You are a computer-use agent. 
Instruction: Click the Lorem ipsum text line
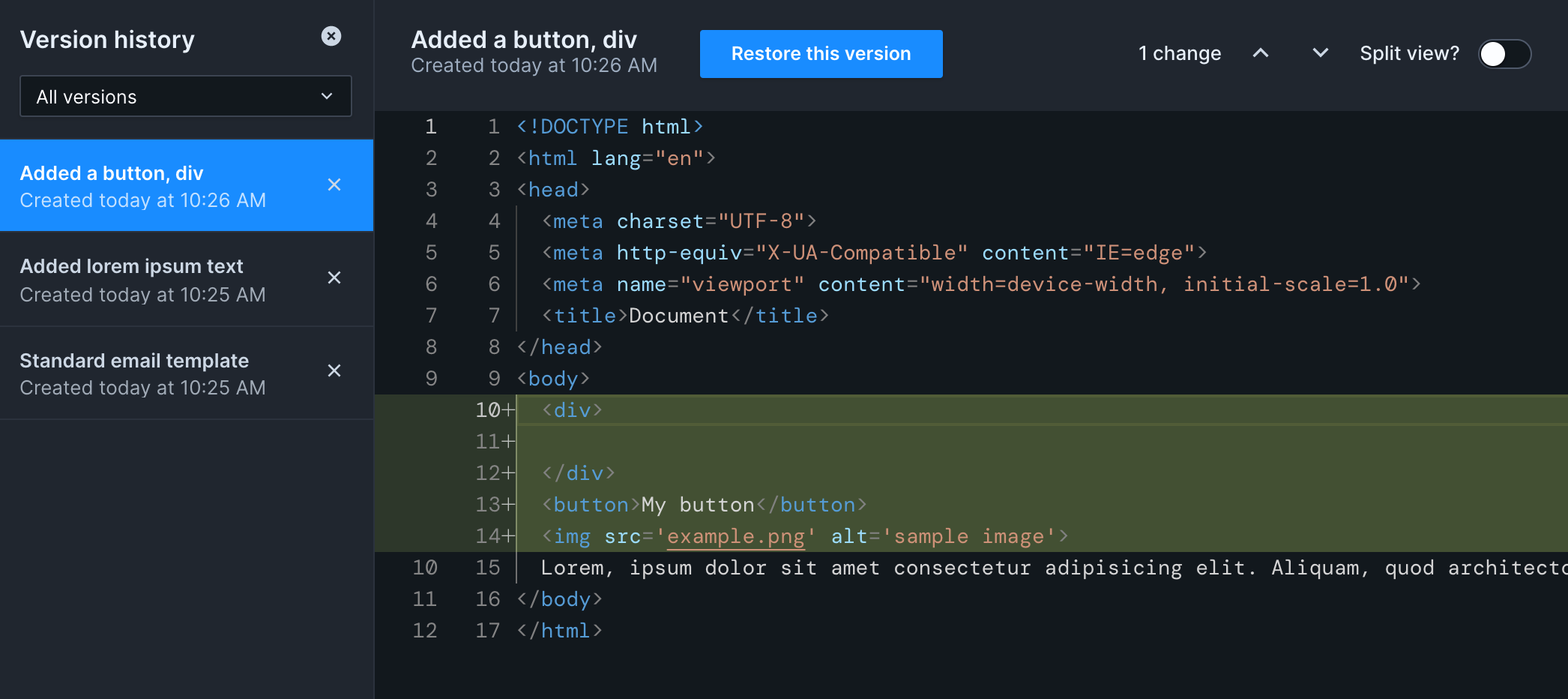tap(971, 568)
